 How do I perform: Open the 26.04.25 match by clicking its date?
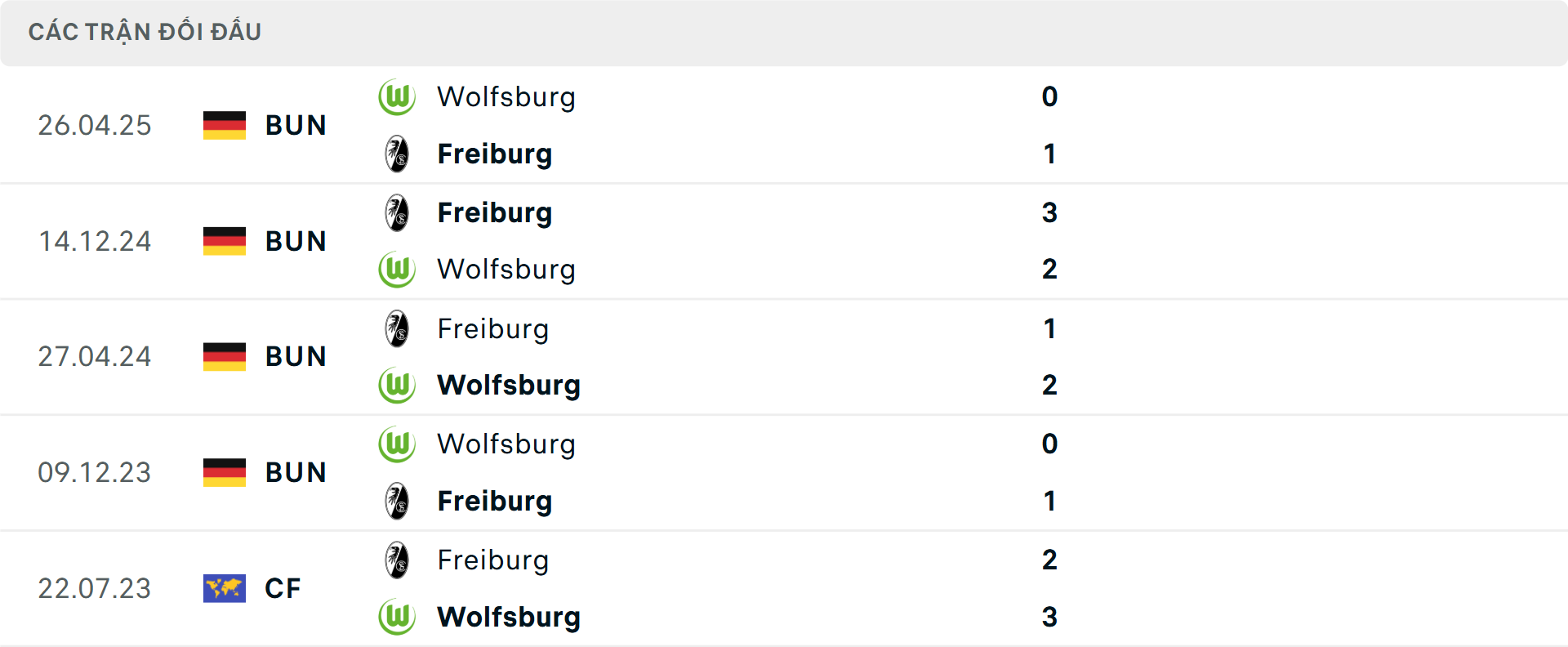click(94, 125)
